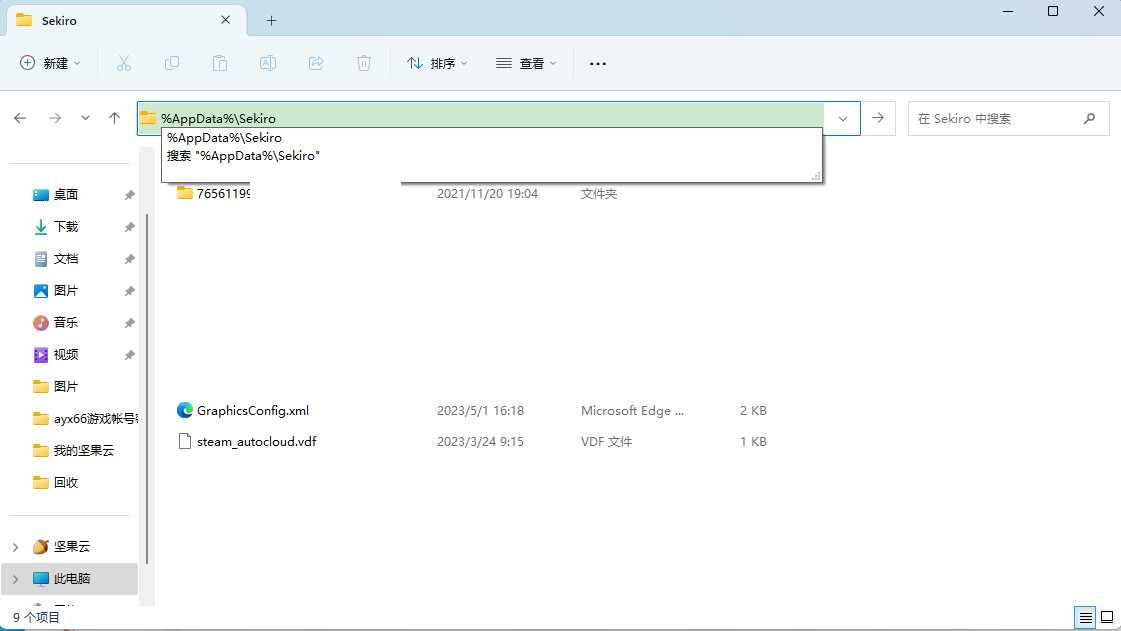Image resolution: width=1121 pixels, height=631 pixels.
Task: Open ayx66游戏帐号 folder in sidebar
Action: click(x=84, y=419)
